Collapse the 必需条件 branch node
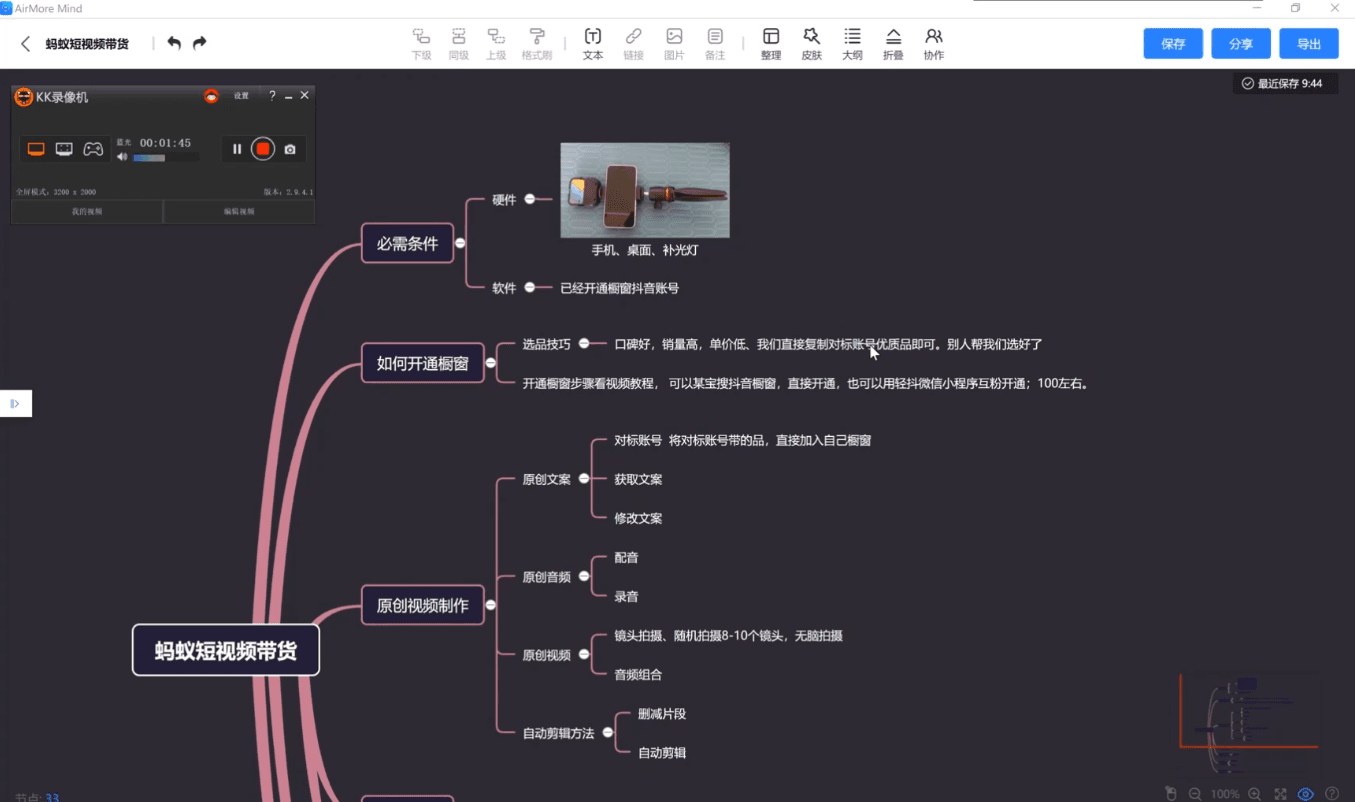Screen dimensions: 1355x802 point(458,242)
